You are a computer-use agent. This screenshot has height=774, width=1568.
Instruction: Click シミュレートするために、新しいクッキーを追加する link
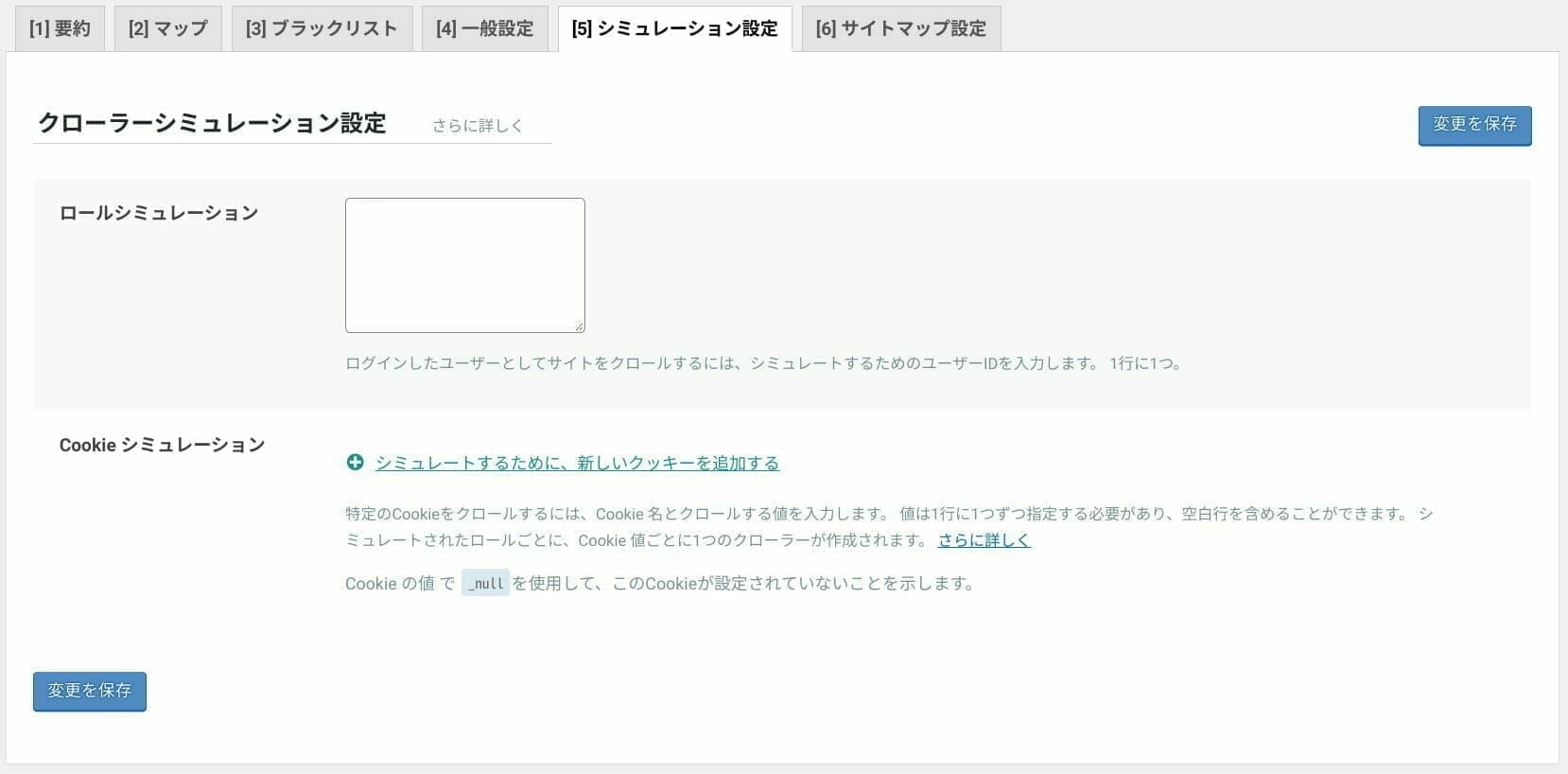[x=577, y=464]
